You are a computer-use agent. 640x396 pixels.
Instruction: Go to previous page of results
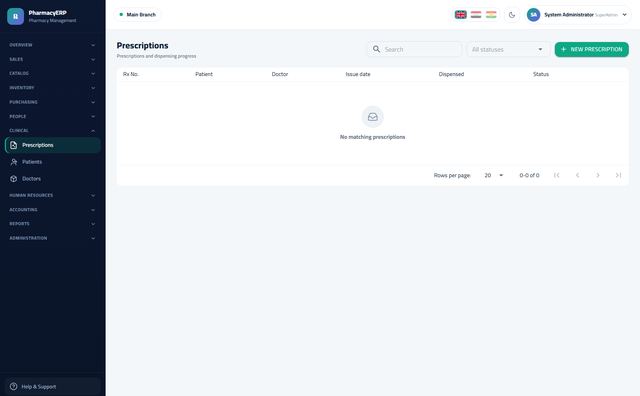pos(577,175)
